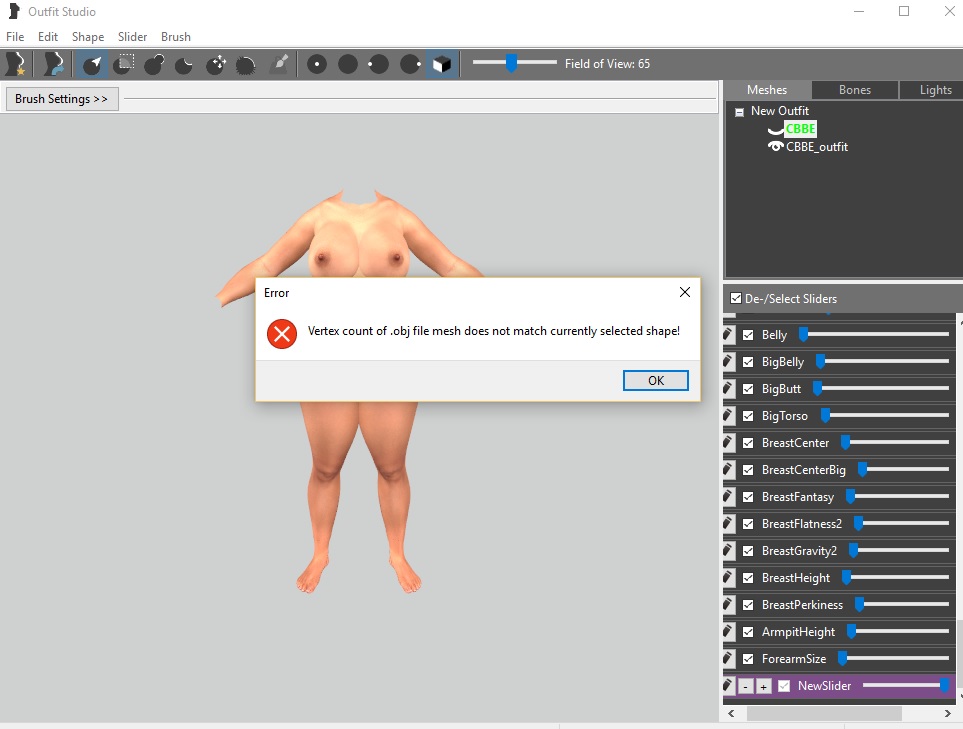Collapse the New Outfit tree node

pyautogui.click(x=739, y=112)
